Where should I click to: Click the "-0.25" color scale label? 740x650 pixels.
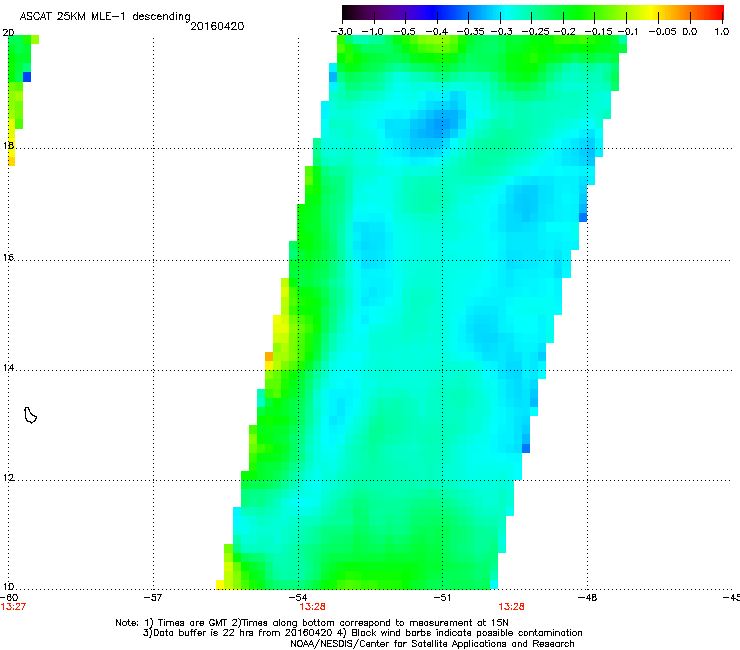(535, 32)
